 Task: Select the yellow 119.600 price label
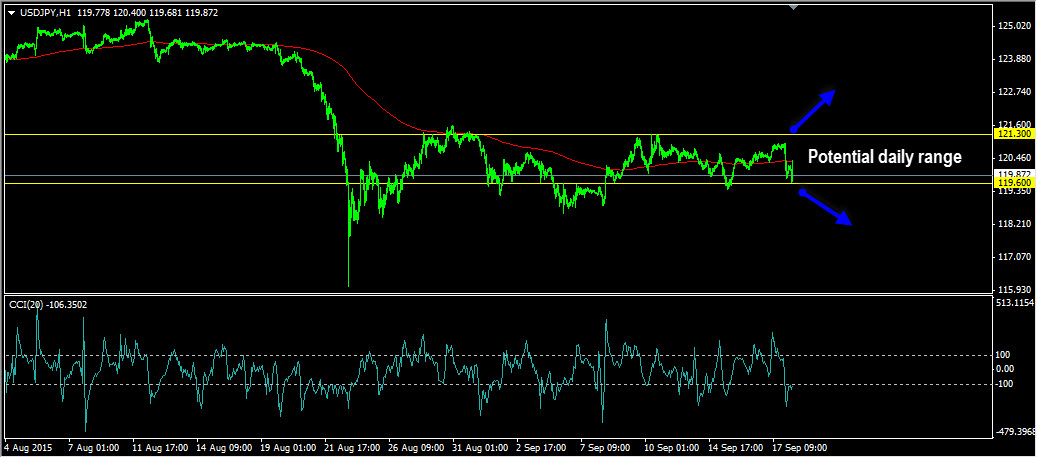(x=1015, y=183)
